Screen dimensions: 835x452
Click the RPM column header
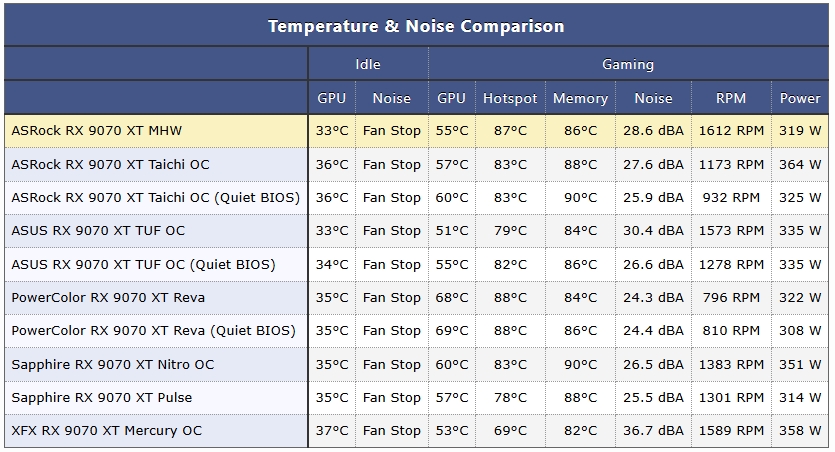point(731,98)
